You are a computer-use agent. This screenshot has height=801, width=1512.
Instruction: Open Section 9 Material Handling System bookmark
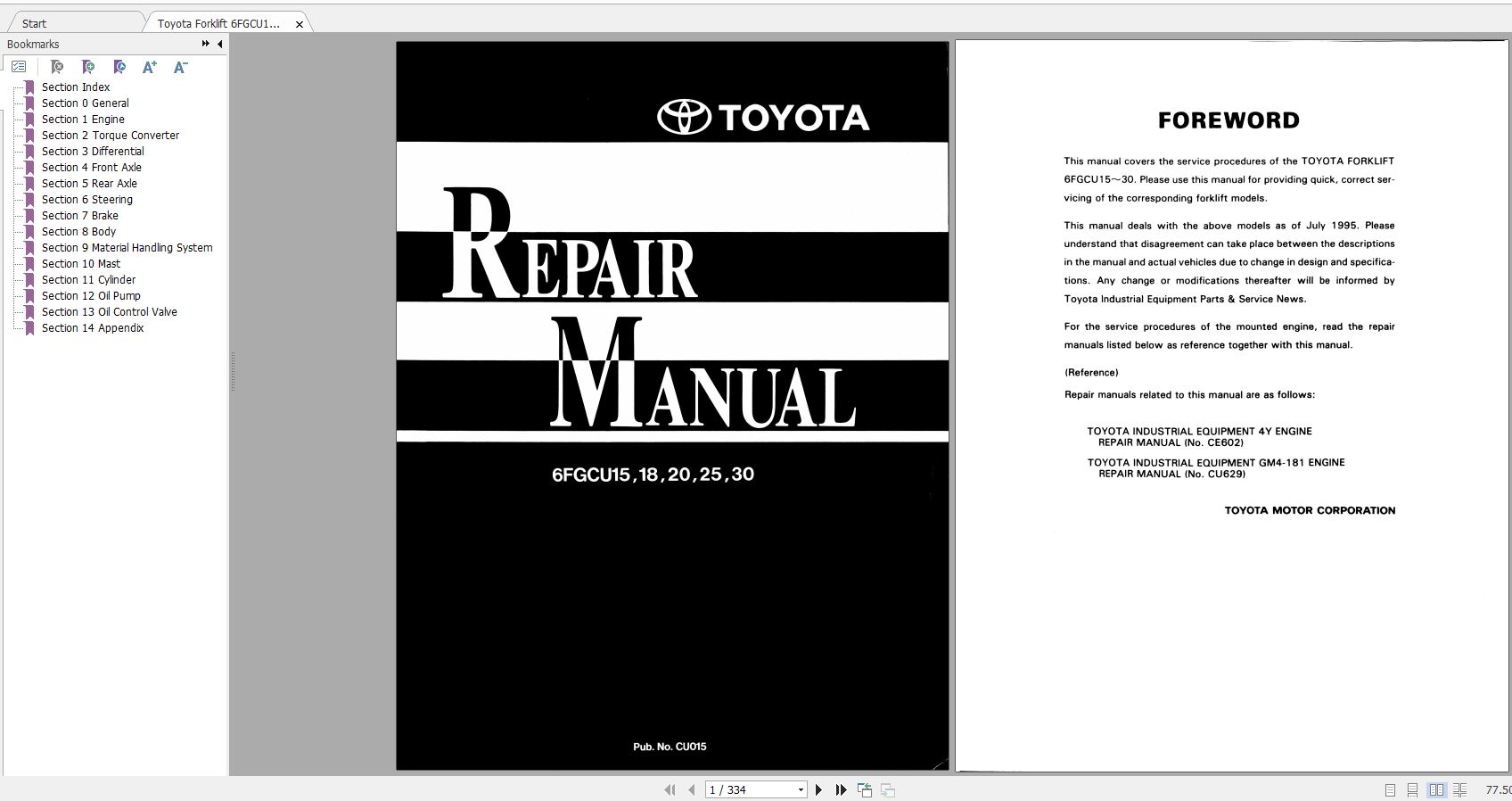coord(127,247)
